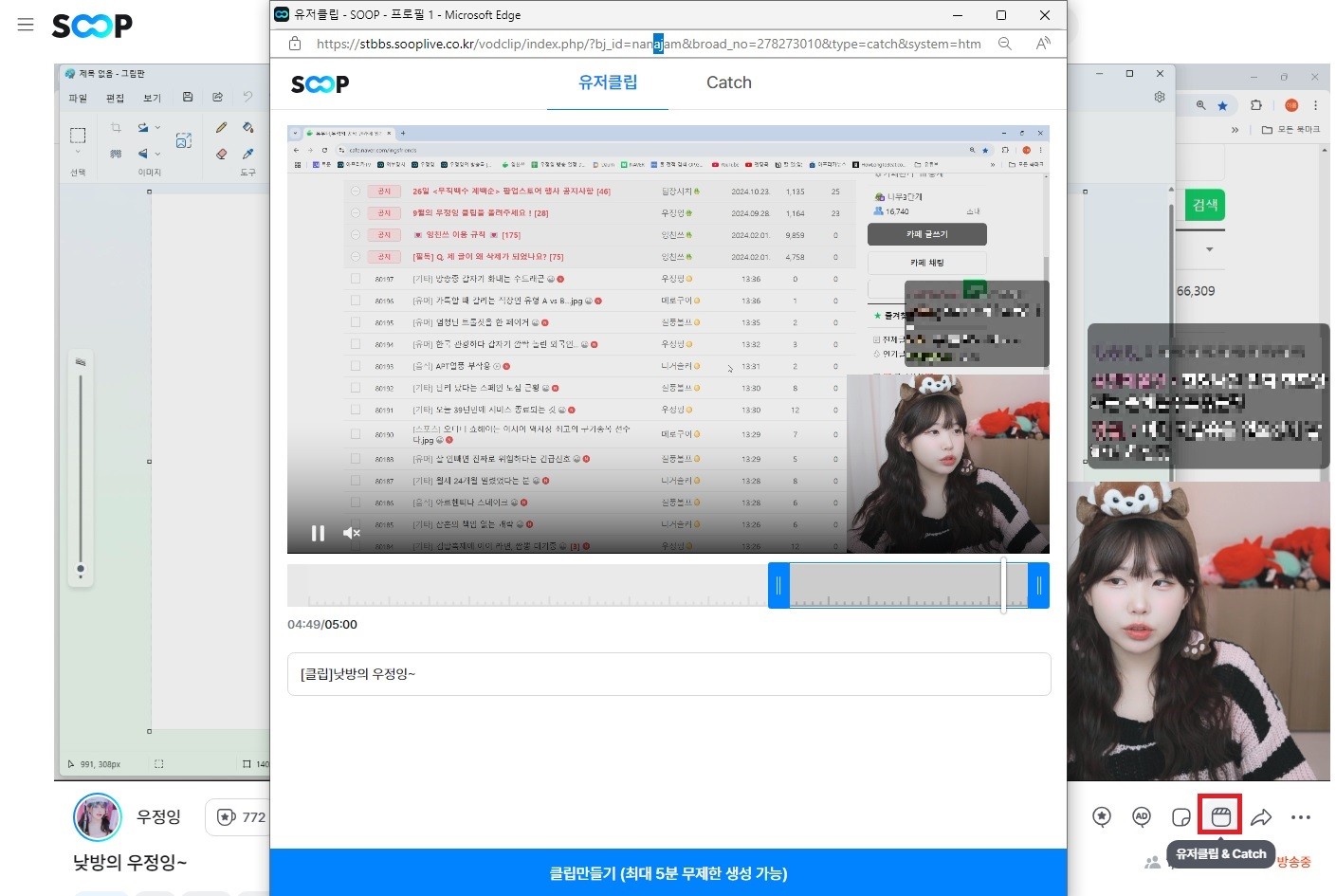The width and height of the screenshot is (1336, 896).
Task: Select the Eraser tool in Paint
Action: (x=221, y=153)
